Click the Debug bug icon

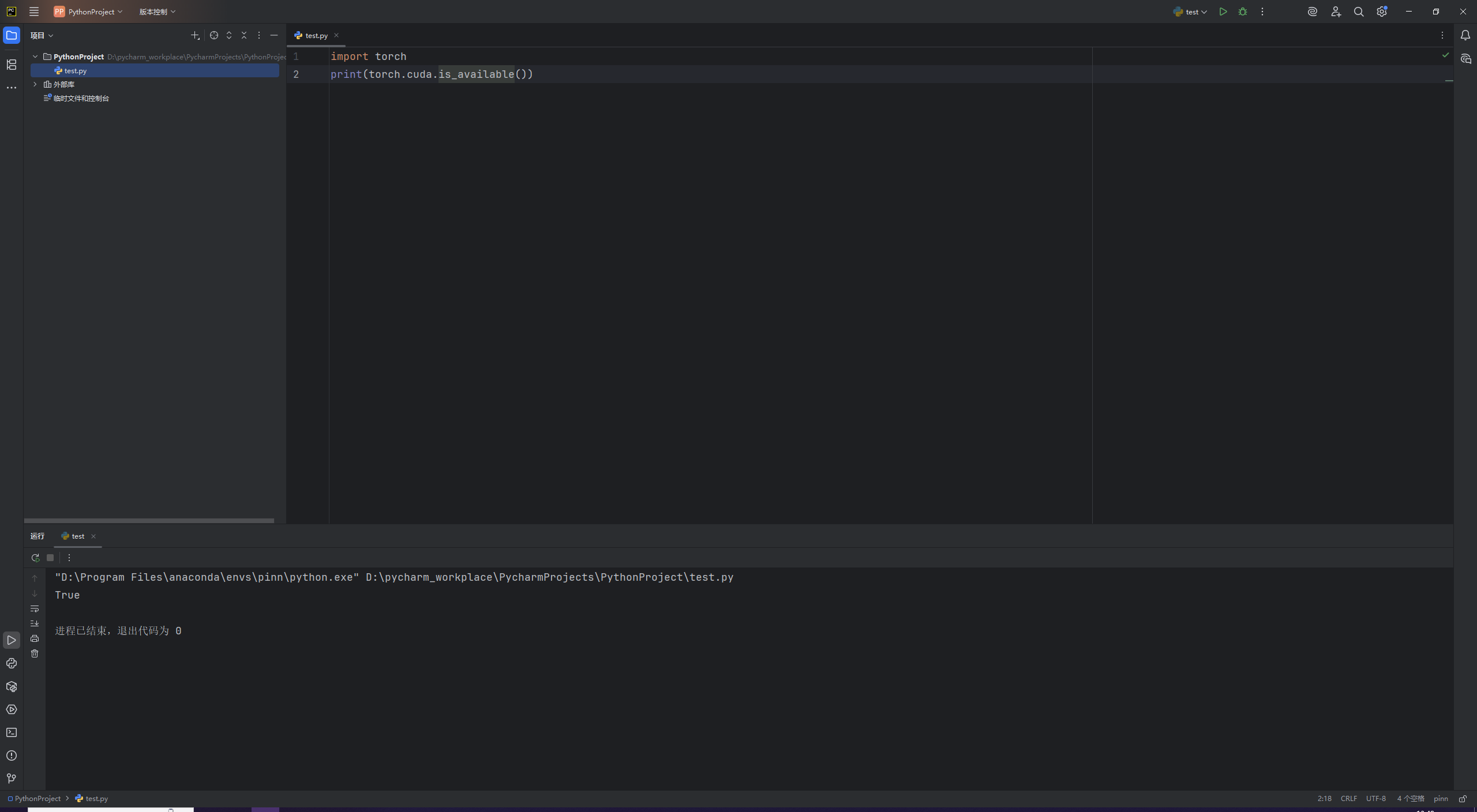pyautogui.click(x=1243, y=12)
